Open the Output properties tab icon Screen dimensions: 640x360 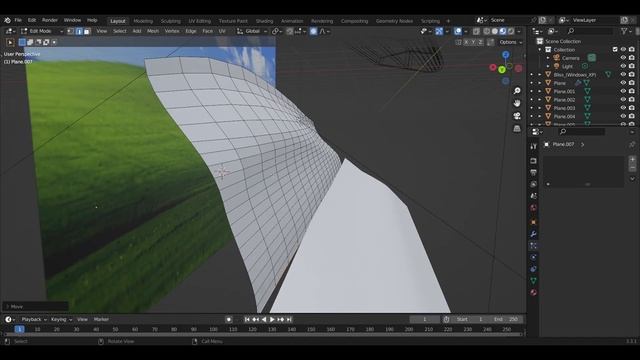click(x=533, y=173)
